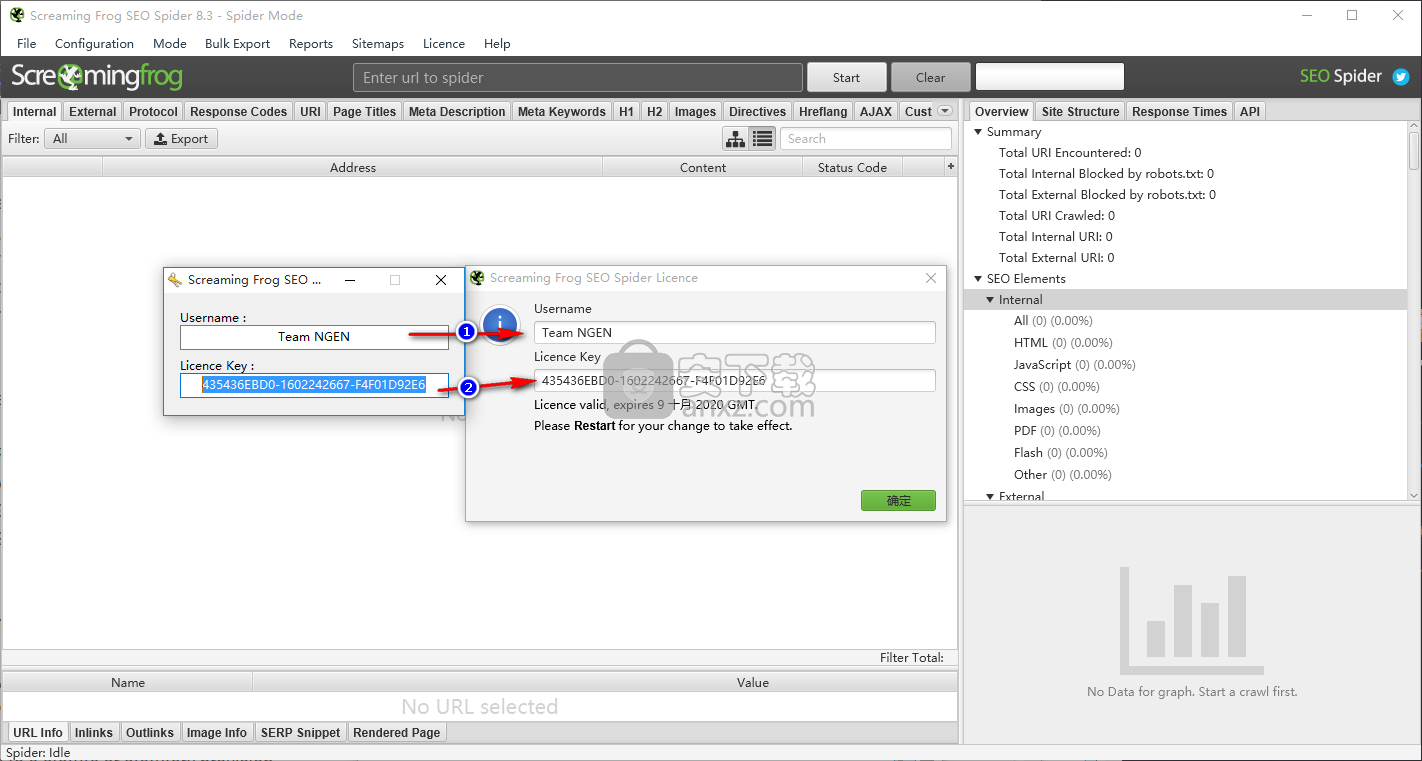Switch to the API tab
Viewport: 1422px width, 761px height.
pos(1250,111)
